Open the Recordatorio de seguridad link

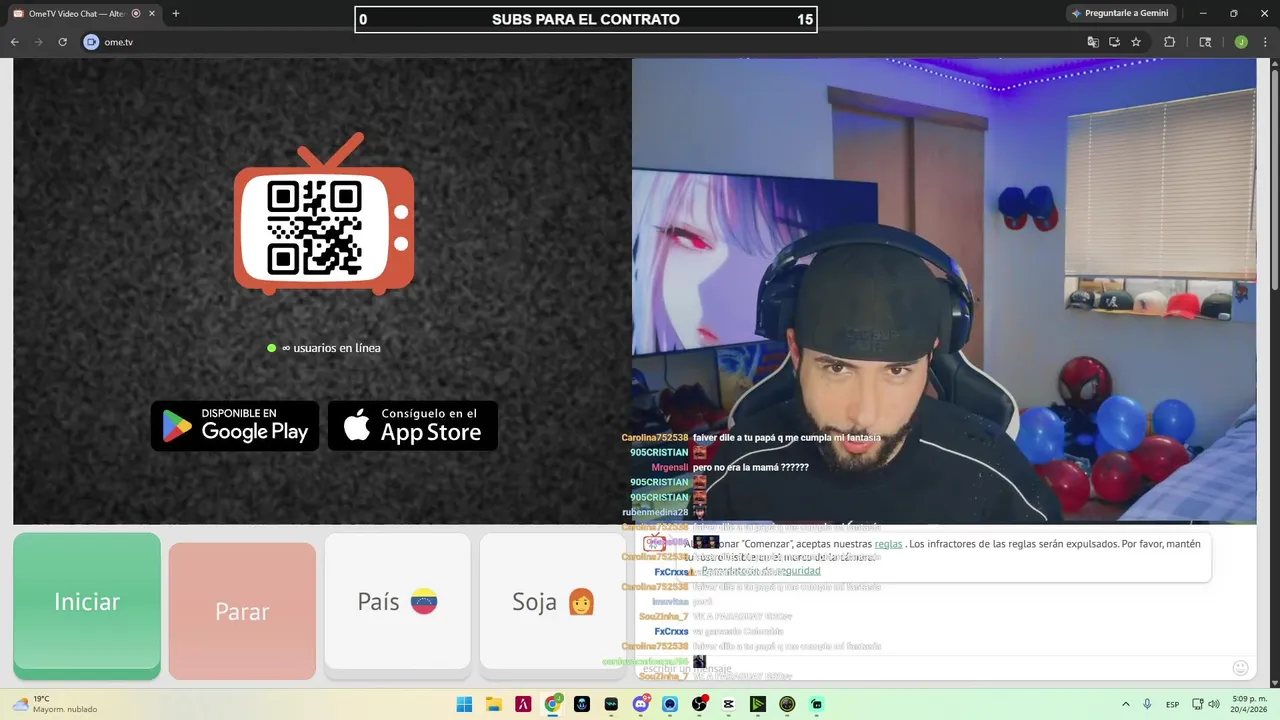click(x=761, y=571)
